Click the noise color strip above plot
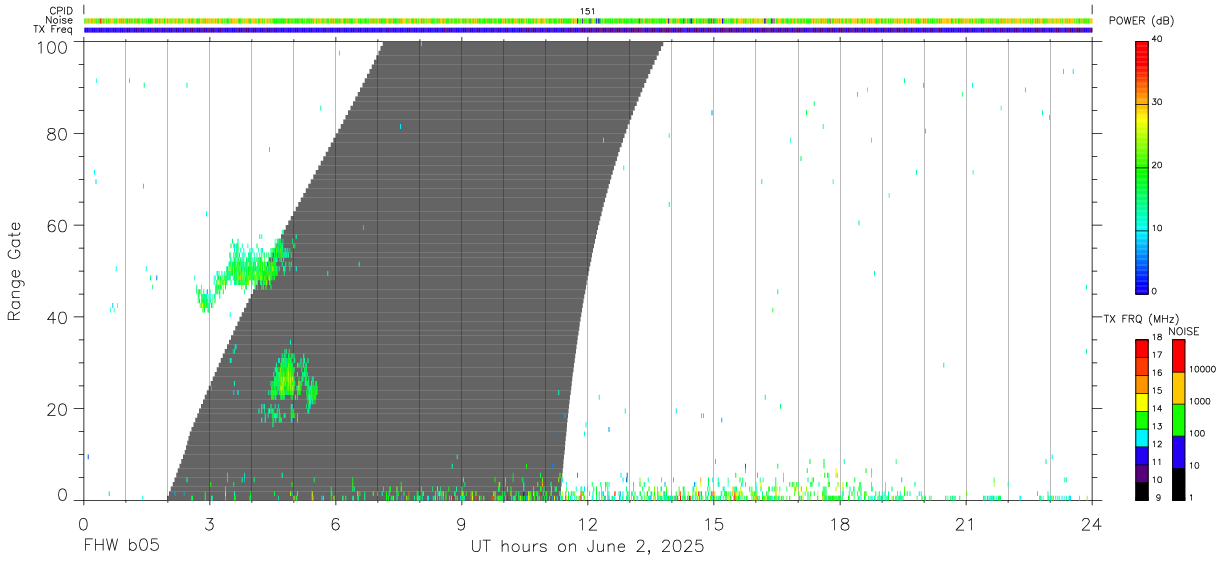Image resolution: width=1228 pixels, height=567 pixels. tap(588, 20)
